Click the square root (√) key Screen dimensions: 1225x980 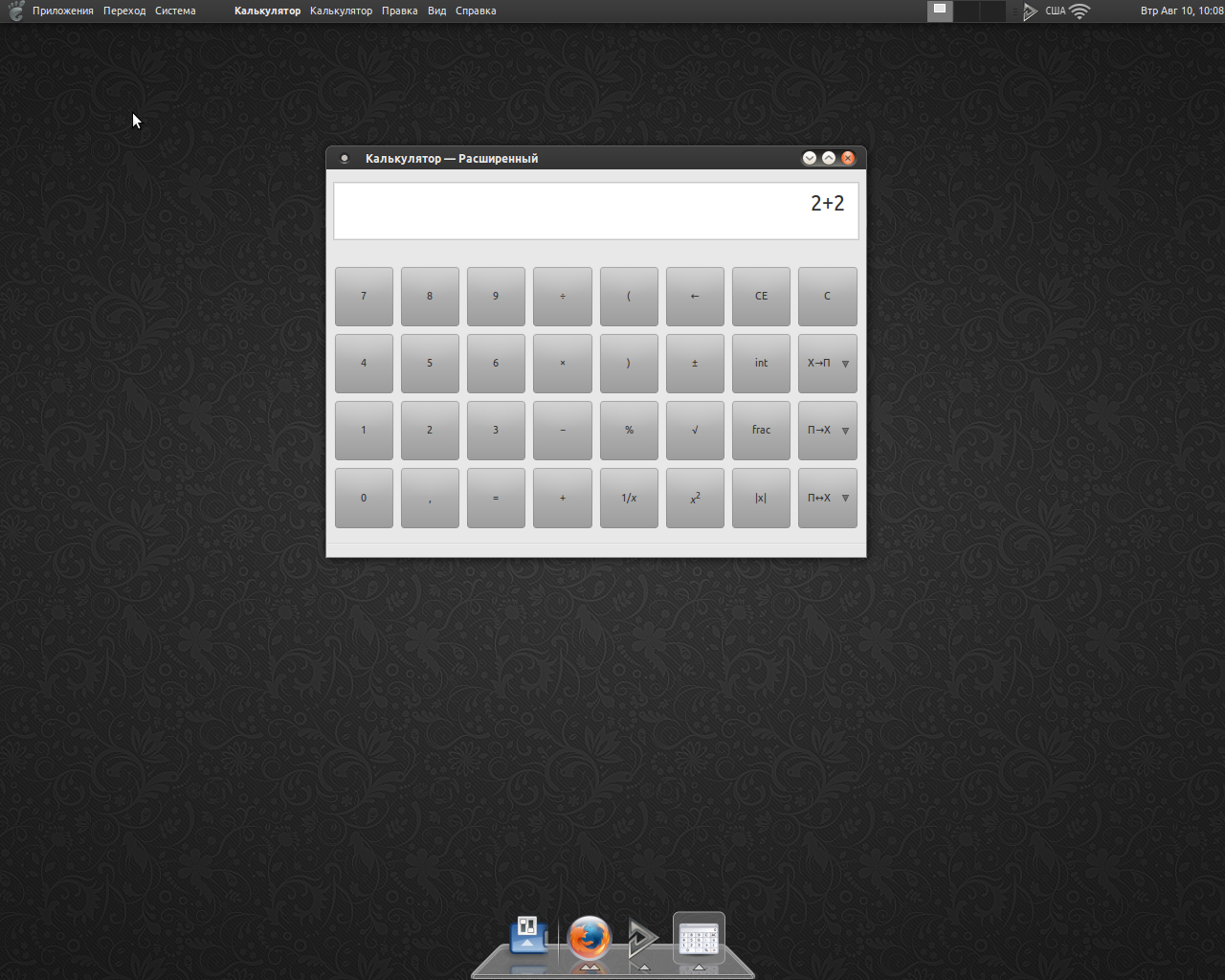coord(695,431)
